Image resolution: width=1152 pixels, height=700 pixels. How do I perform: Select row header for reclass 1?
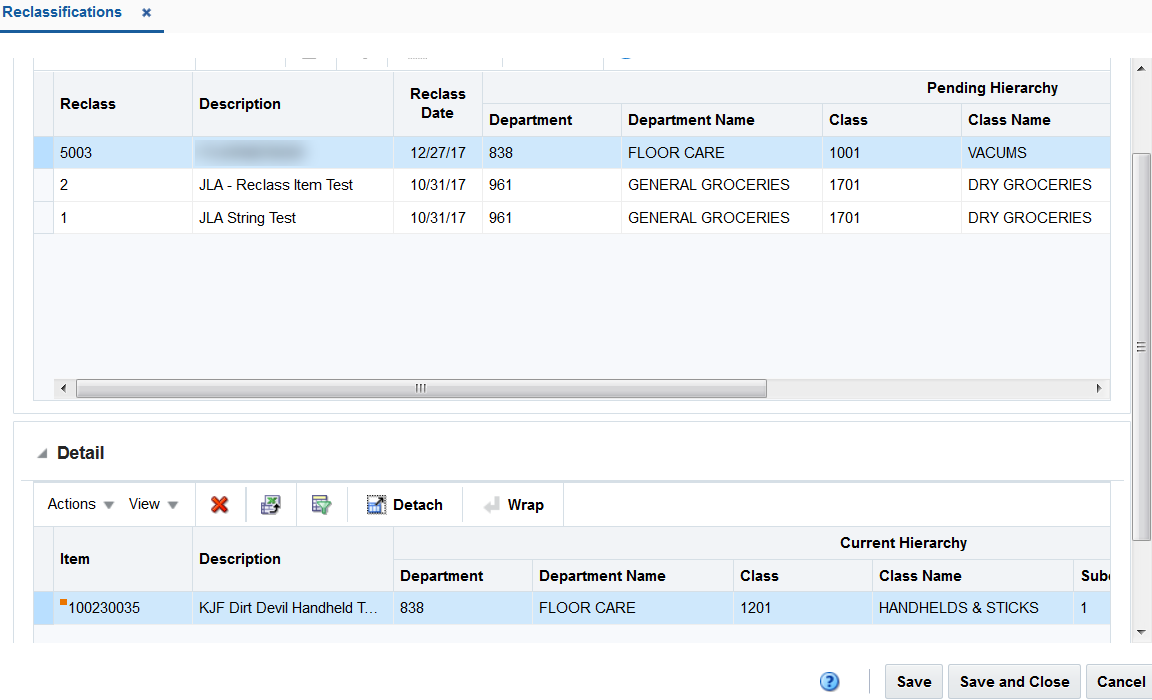(43, 217)
